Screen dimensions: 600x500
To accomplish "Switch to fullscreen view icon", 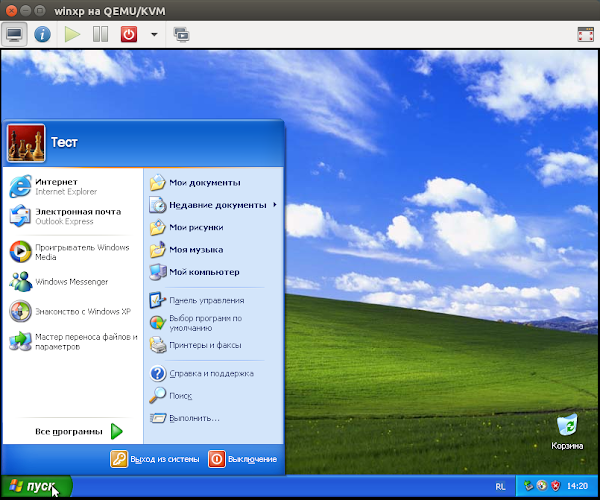I will [x=585, y=34].
